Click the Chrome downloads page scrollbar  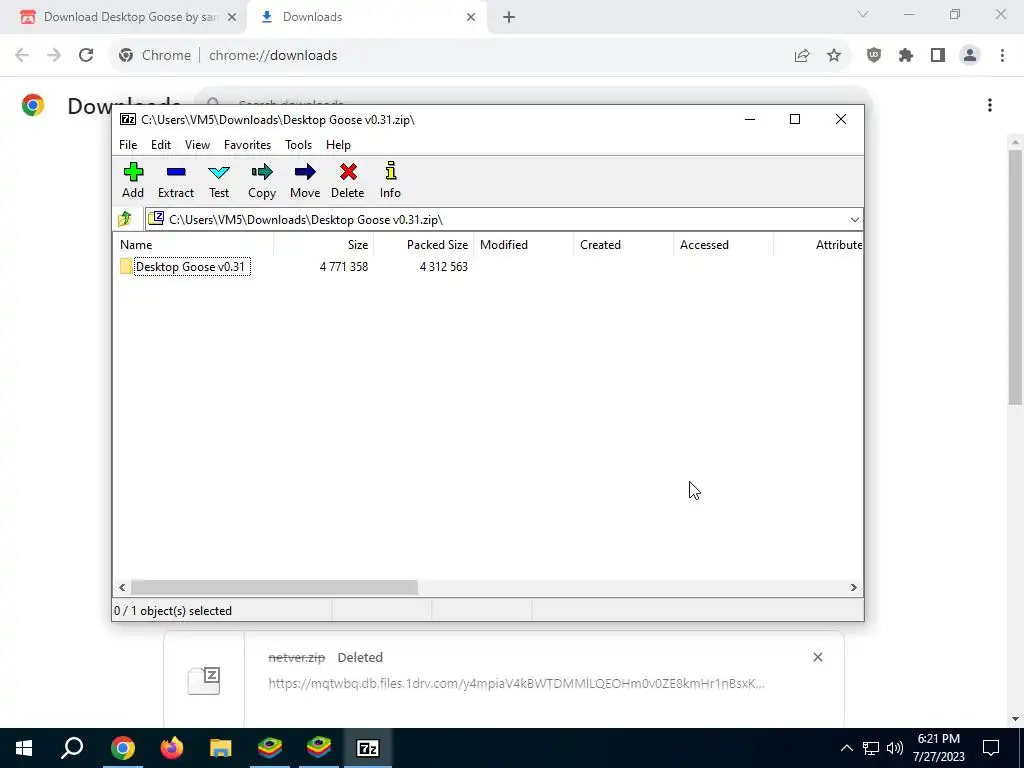point(1016,278)
